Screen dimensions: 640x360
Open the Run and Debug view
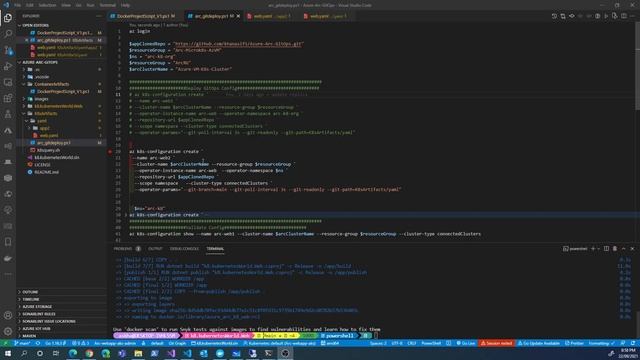pyautogui.click(x=8, y=66)
